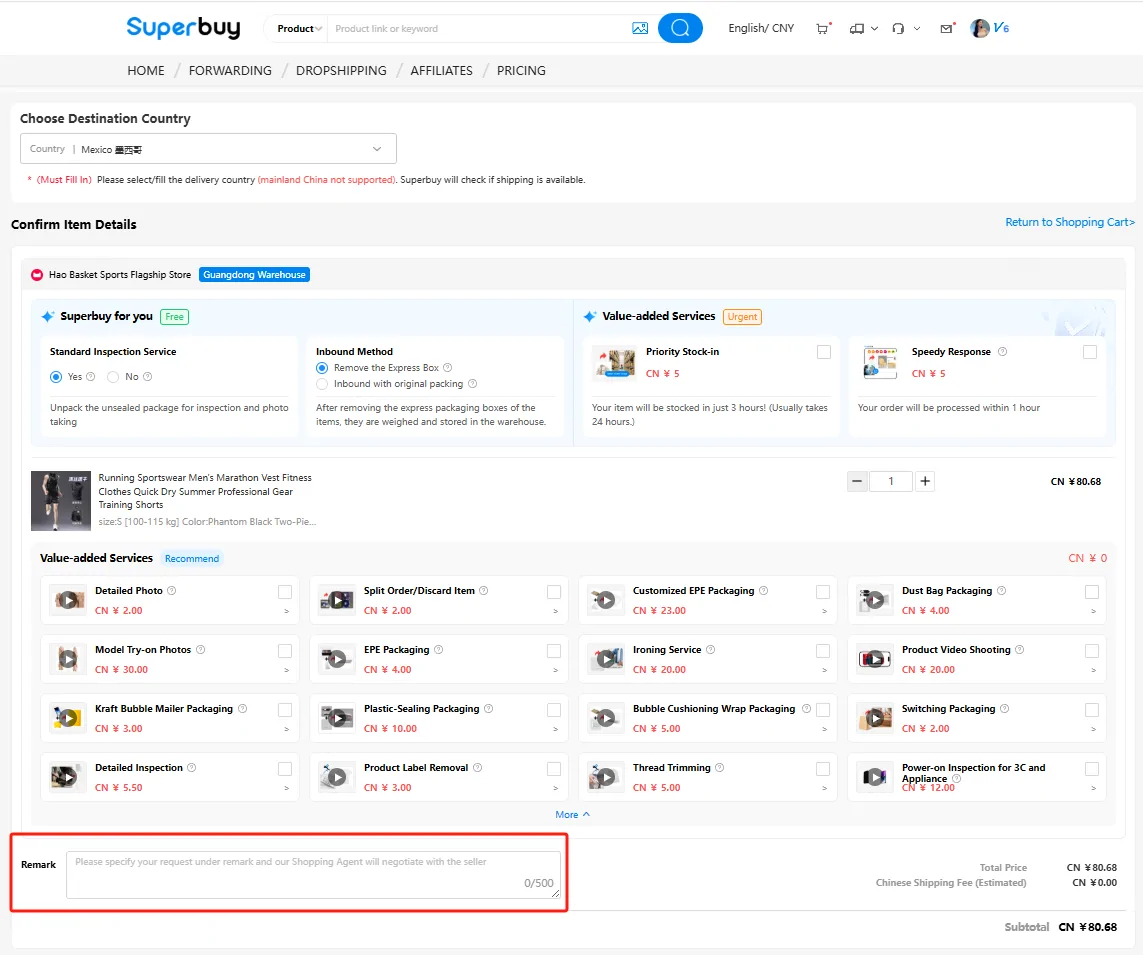Enable the Dust Bag Packaging checkbox

coord(1092,592)
